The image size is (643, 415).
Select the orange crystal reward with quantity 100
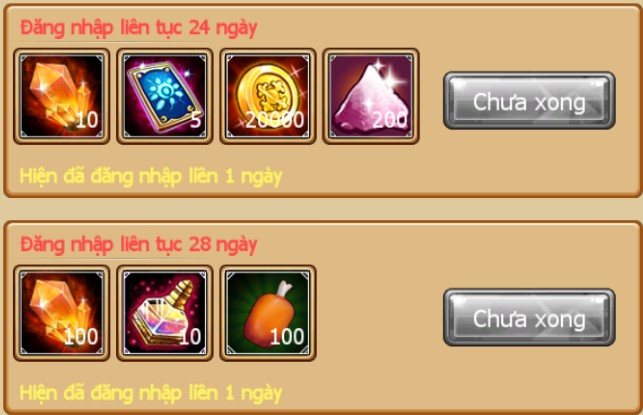click(62, 313)
